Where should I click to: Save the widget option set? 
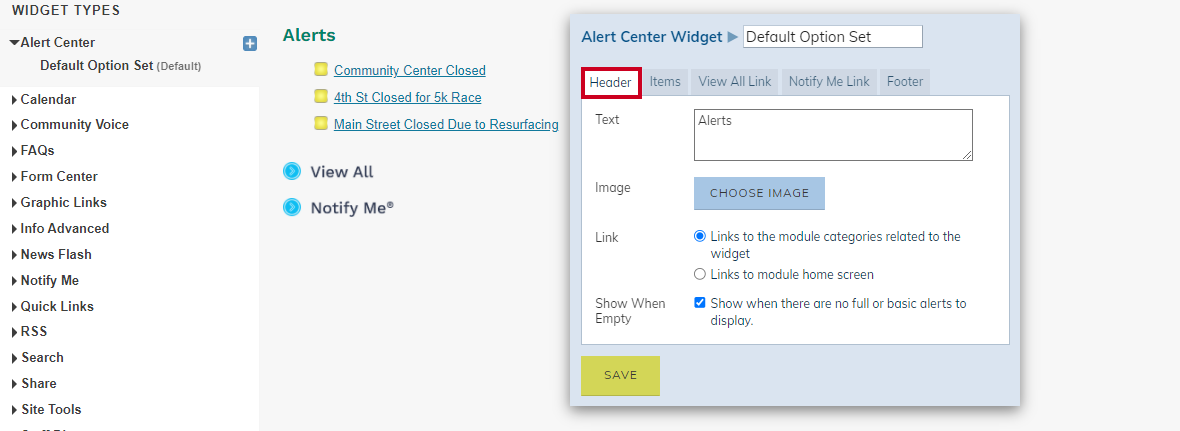click(x=620, y=375)
